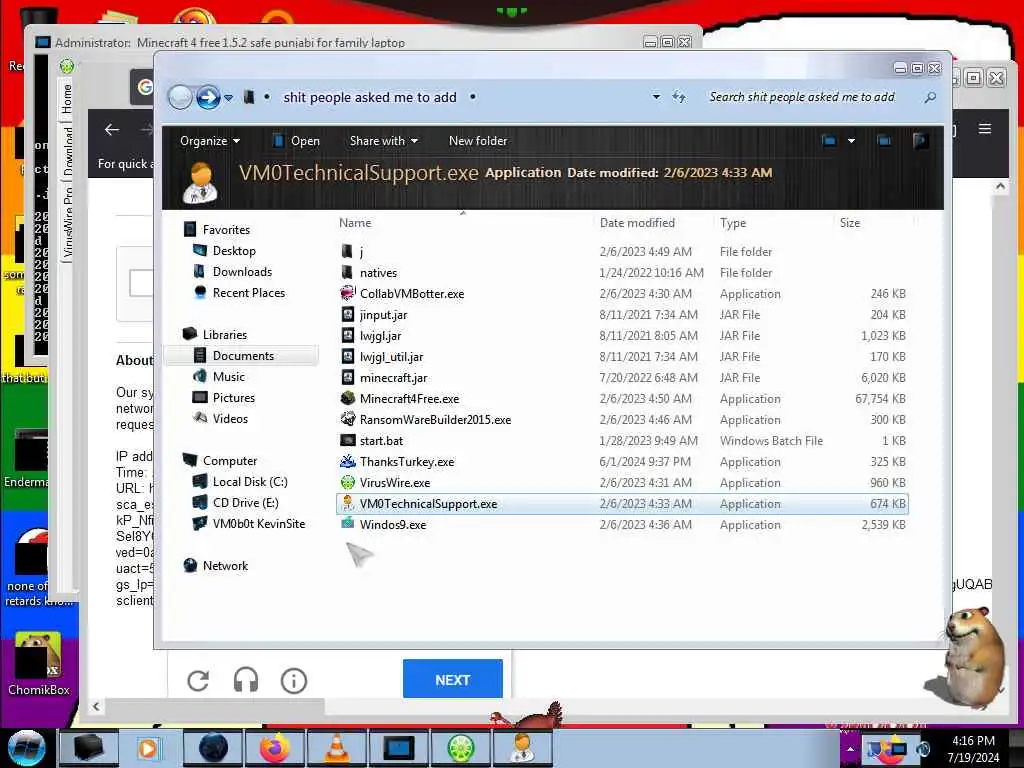Expand the view options dropdown arrow

(x=851, y=140)
